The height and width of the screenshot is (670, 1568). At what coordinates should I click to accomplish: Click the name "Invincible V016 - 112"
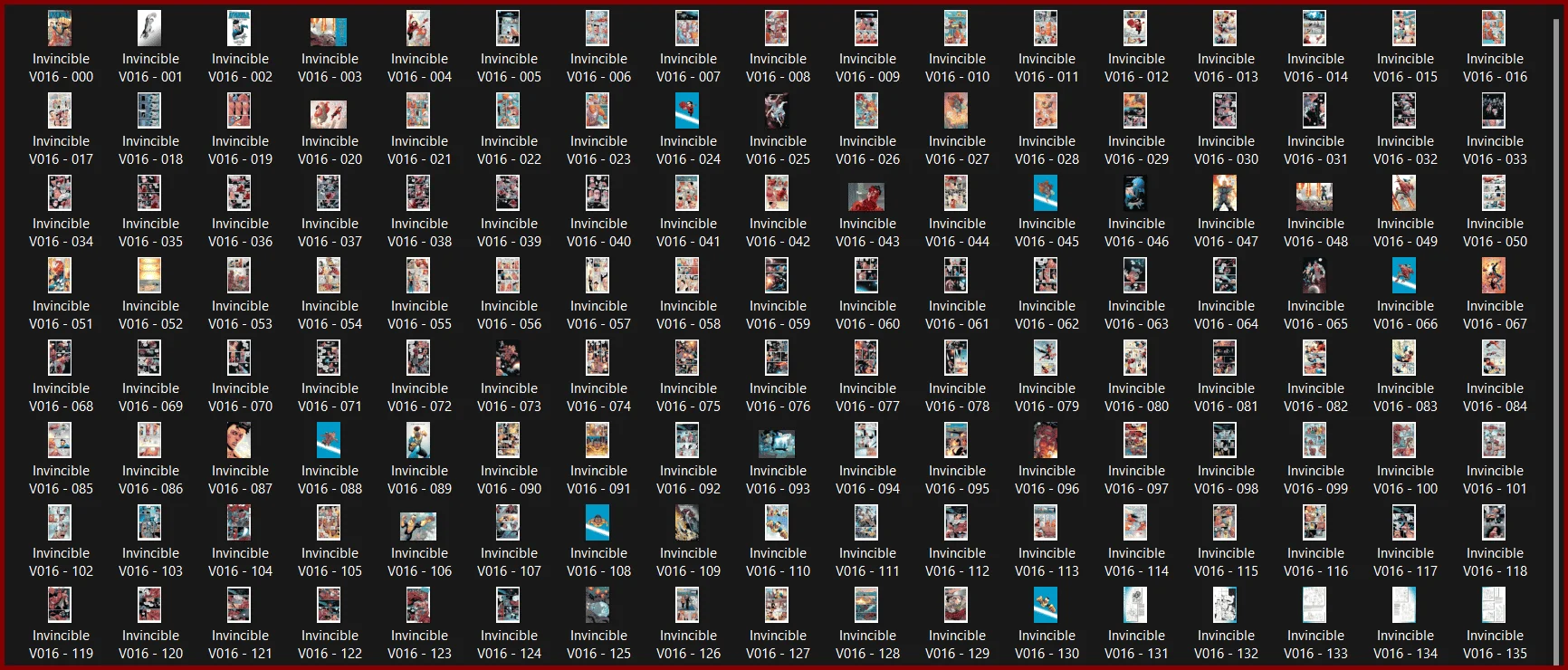pos(957,562)
